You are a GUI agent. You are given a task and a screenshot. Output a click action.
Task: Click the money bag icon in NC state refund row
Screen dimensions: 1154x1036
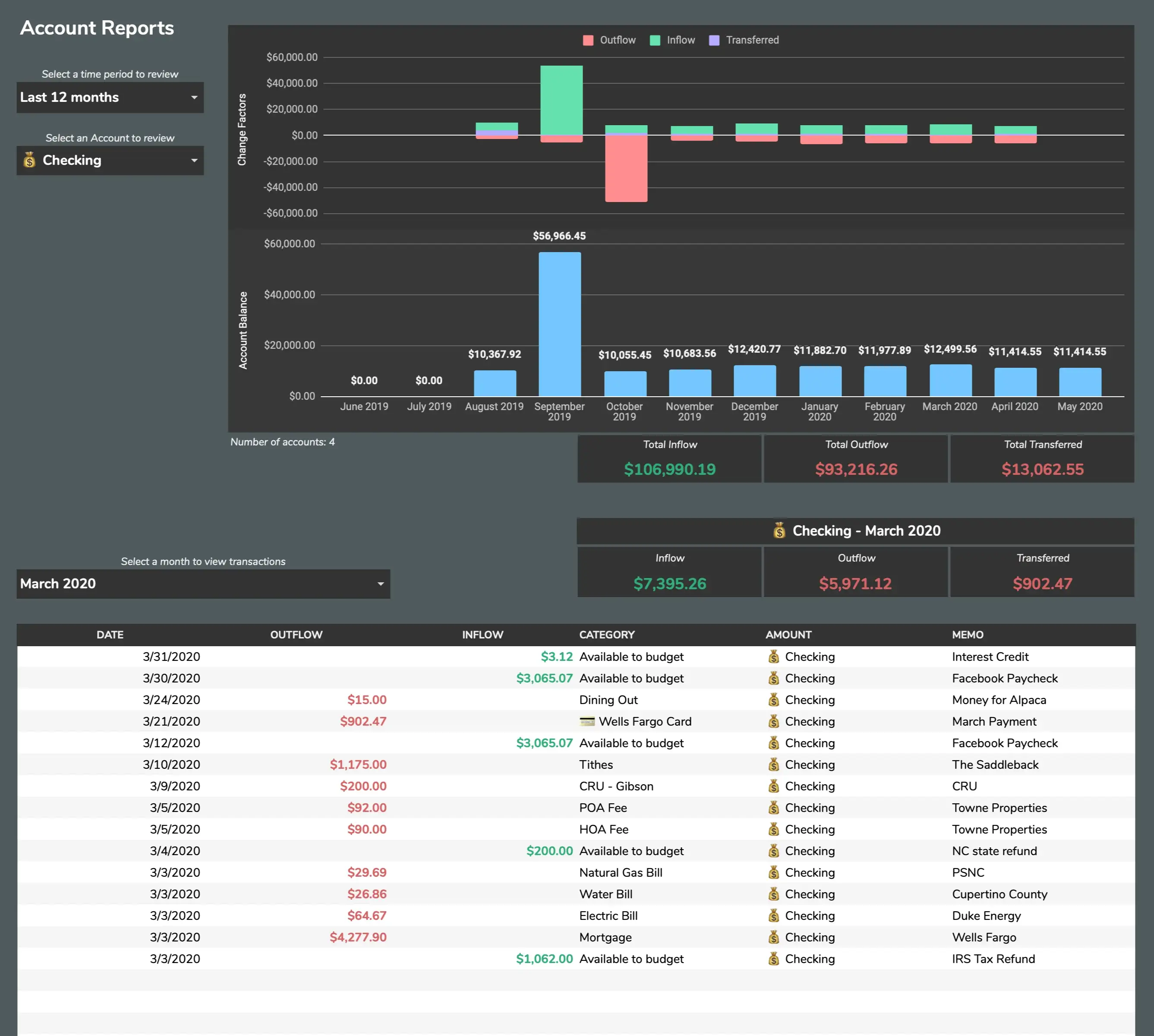tap(773, 851)
